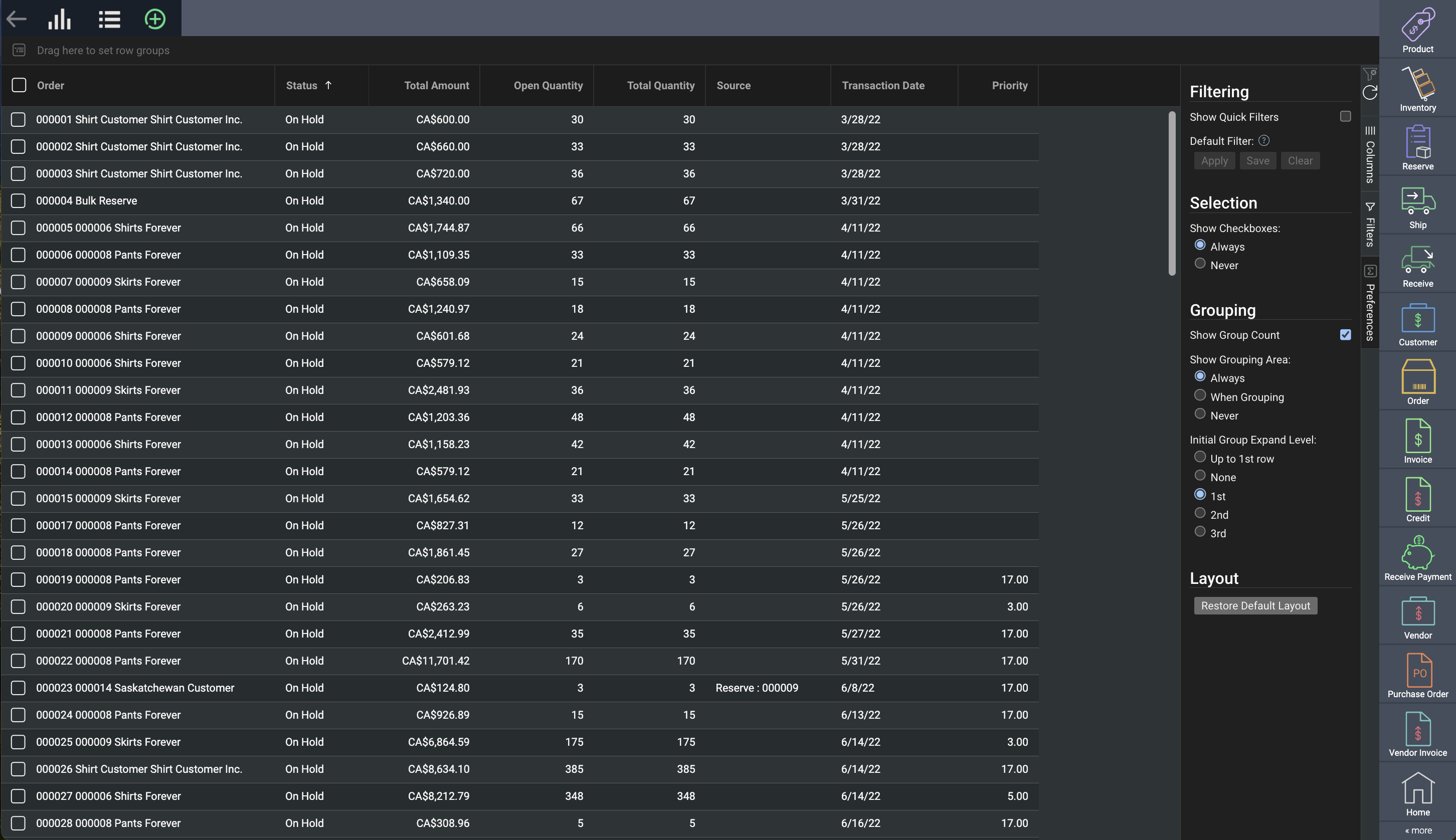Select the 2nd group expand level
This screenshot has height=840, width=1456.
click(1200, 513)
